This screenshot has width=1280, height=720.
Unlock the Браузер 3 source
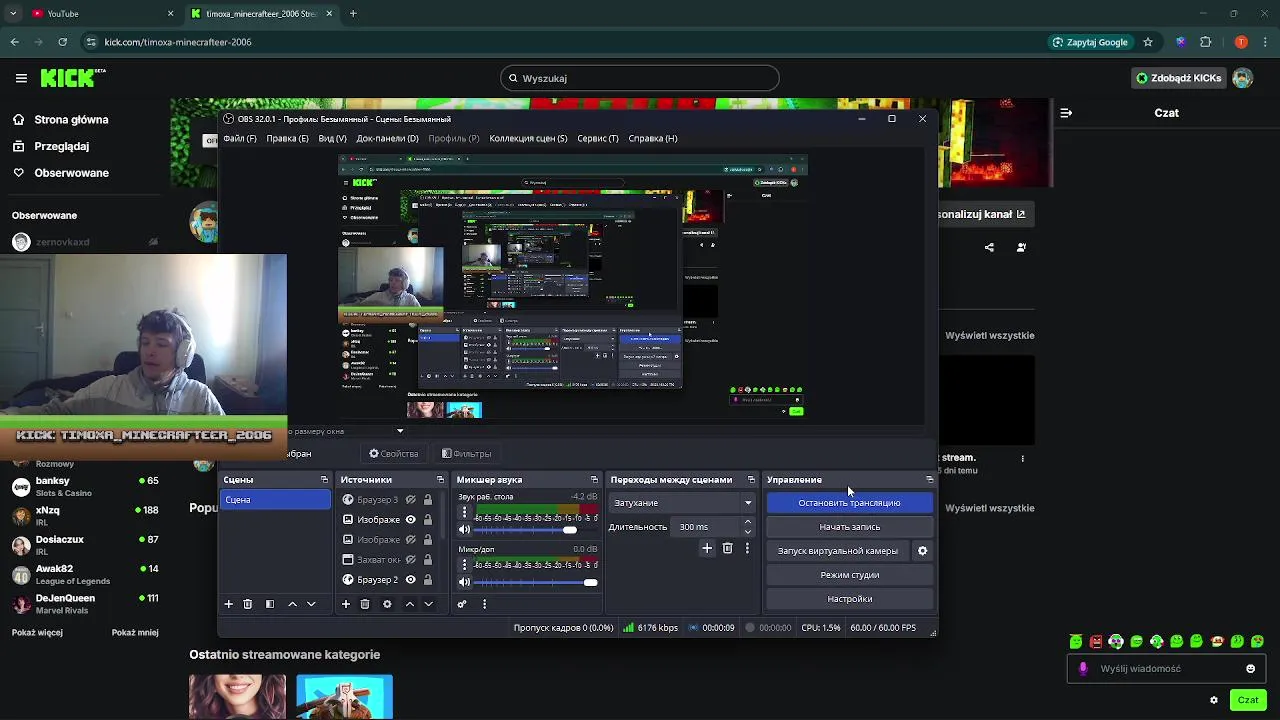click(x=428, y=500)
